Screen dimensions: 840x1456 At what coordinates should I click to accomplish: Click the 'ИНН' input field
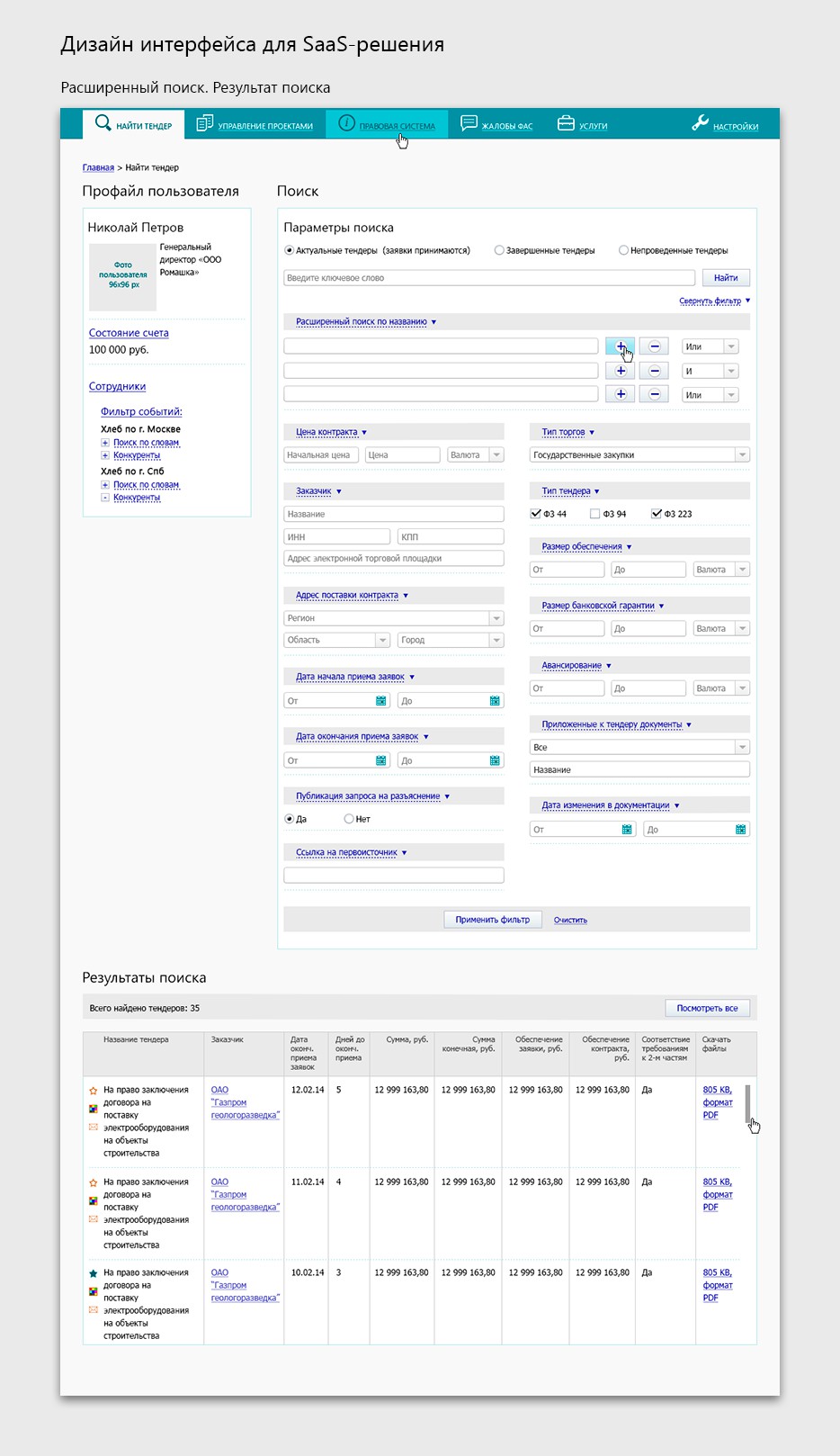tap(337, 536)
